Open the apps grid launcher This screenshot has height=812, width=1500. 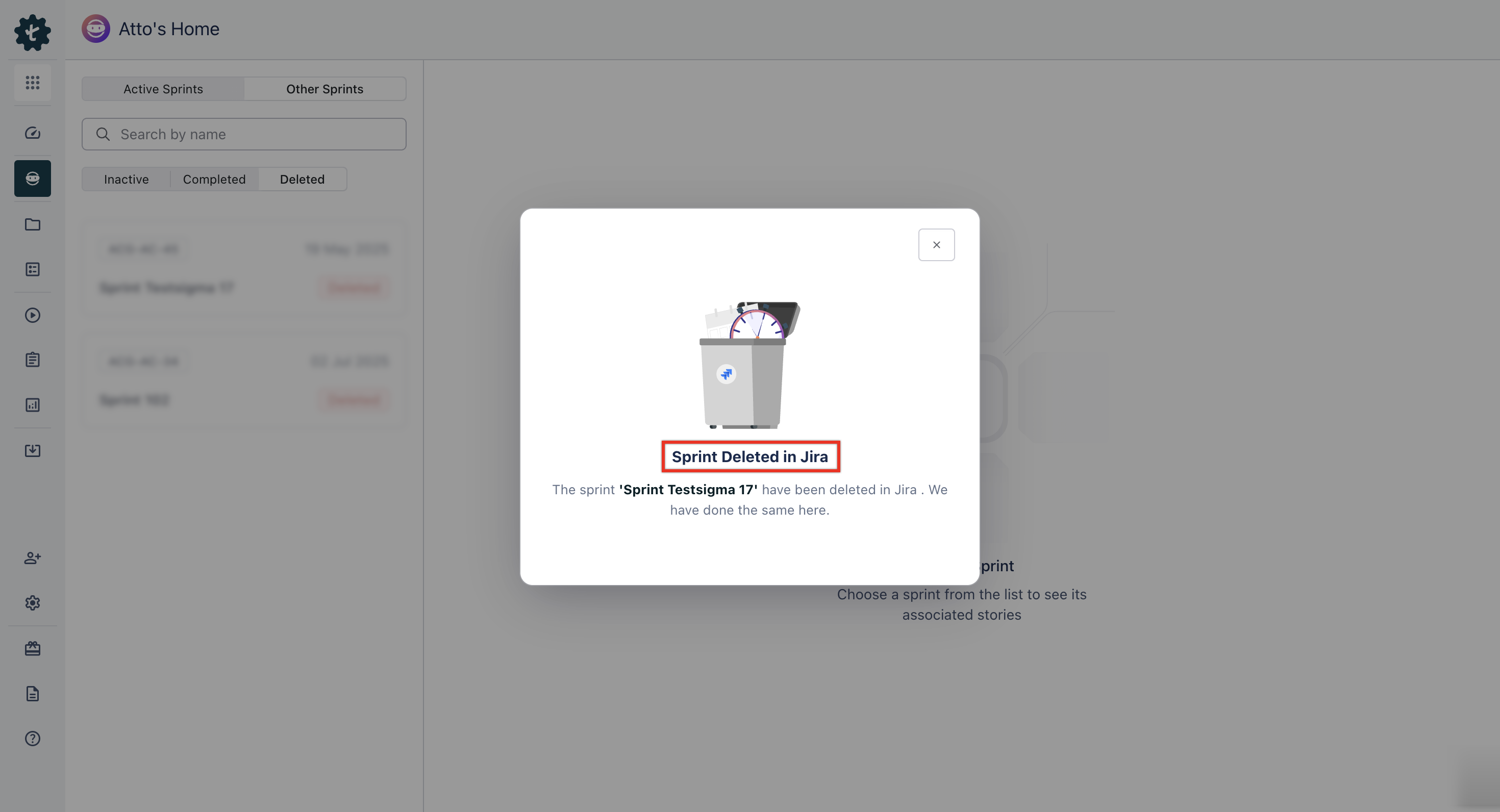32,83
